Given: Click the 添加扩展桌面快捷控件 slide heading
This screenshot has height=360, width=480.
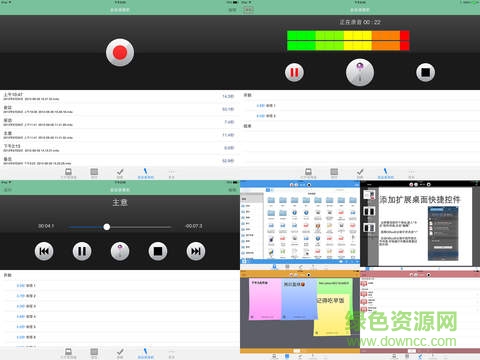Looking at the screenshot, I should [420, 200].
